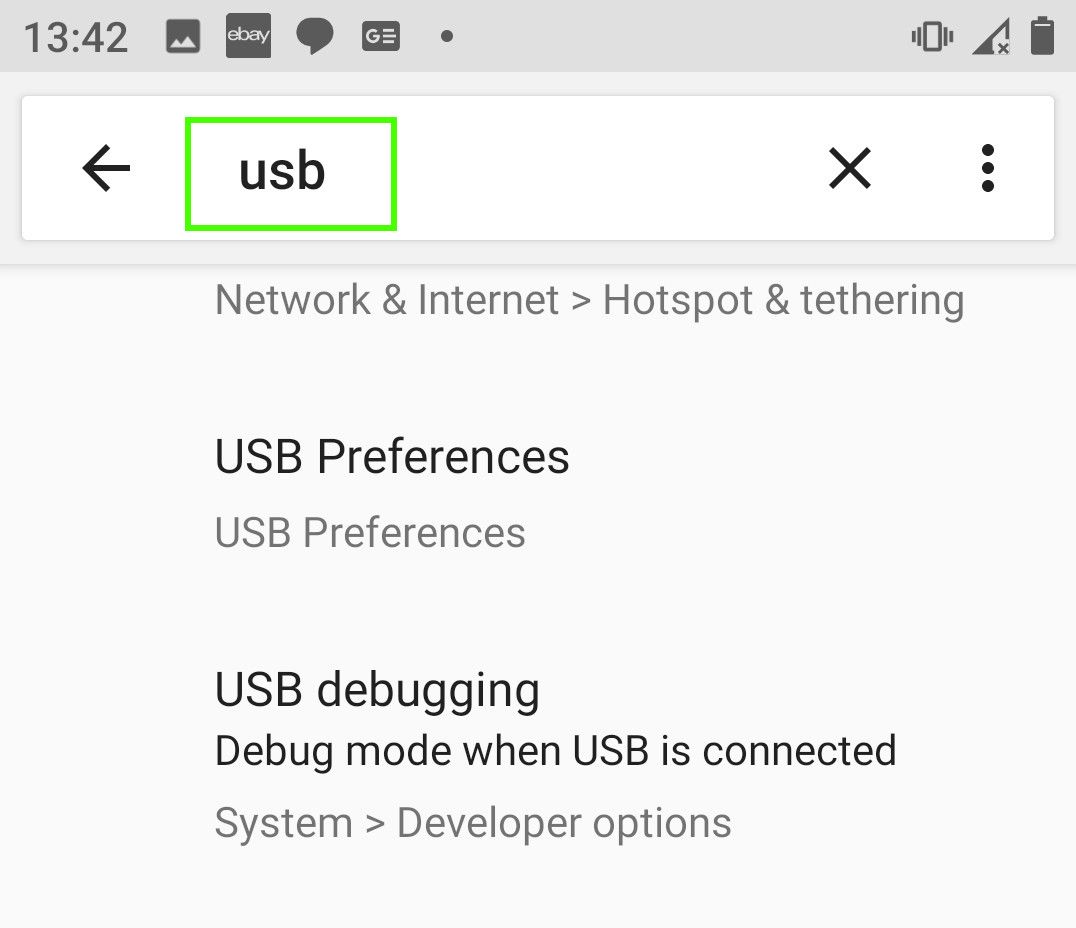Tap the USB Preferences subtitle text
Screen dimensions: 1076x928
(x=369, y=532)
